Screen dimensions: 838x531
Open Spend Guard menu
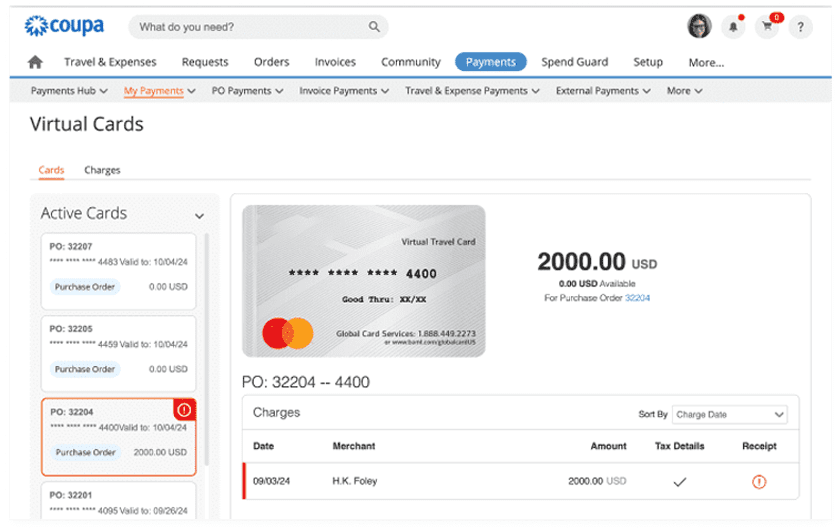(575, 62)
